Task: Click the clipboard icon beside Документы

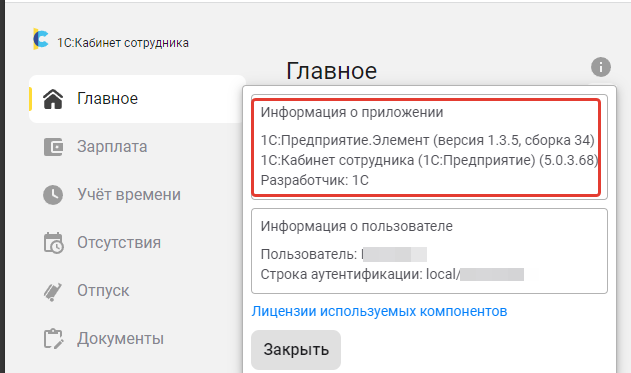Action: (x=53, y=339)
